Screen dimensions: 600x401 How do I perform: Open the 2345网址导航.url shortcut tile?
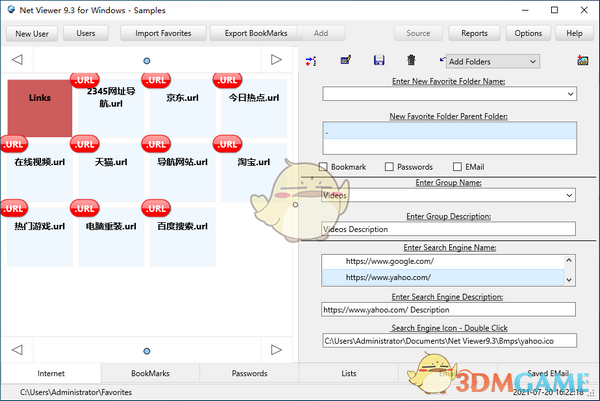pos(111,108)
